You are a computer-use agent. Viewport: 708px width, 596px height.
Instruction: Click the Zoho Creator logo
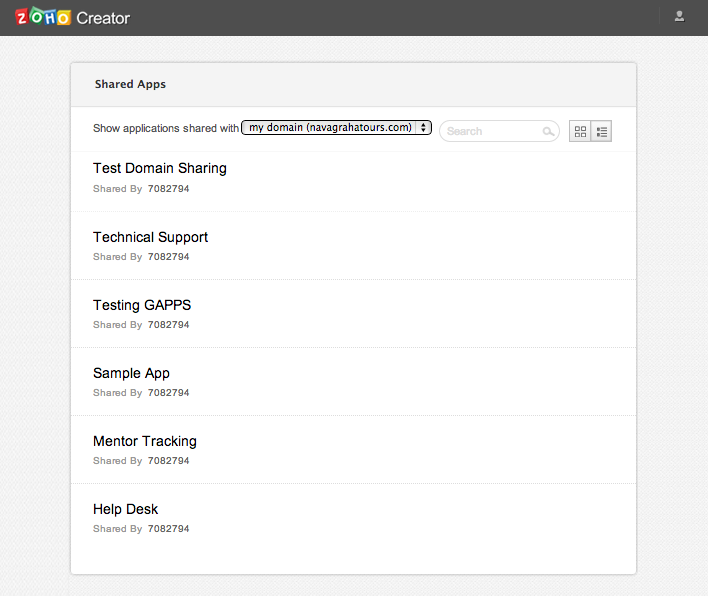[x=72, y=17]
